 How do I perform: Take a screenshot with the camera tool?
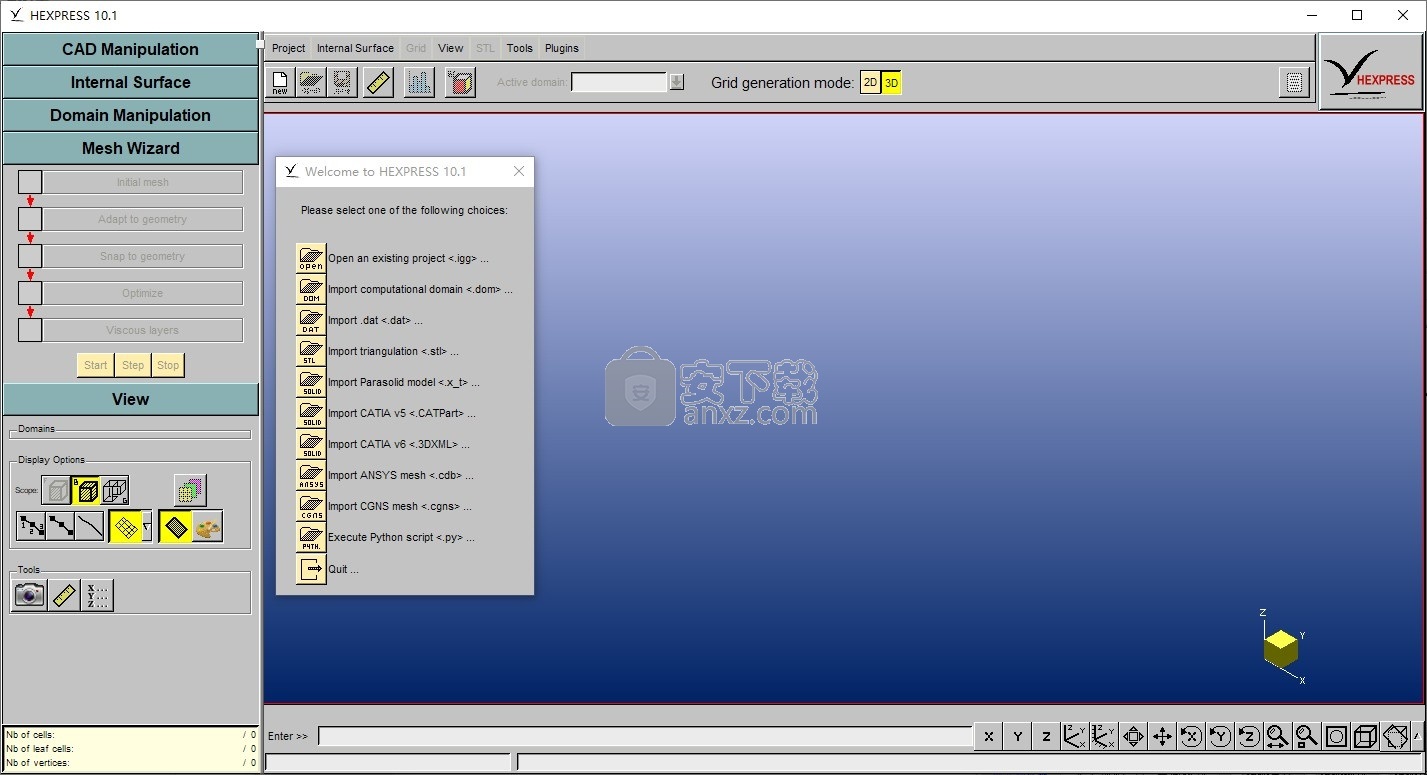[30, 595]
